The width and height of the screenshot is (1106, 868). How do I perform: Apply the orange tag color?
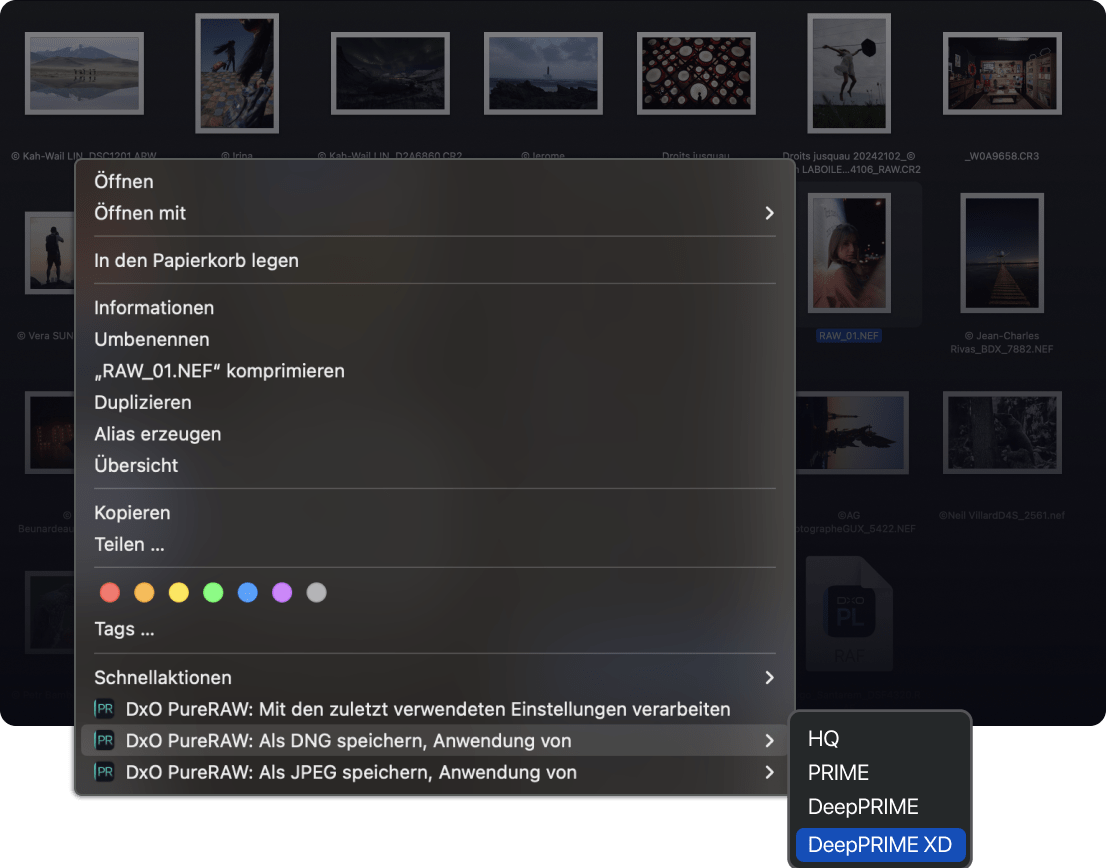(145, 592)
